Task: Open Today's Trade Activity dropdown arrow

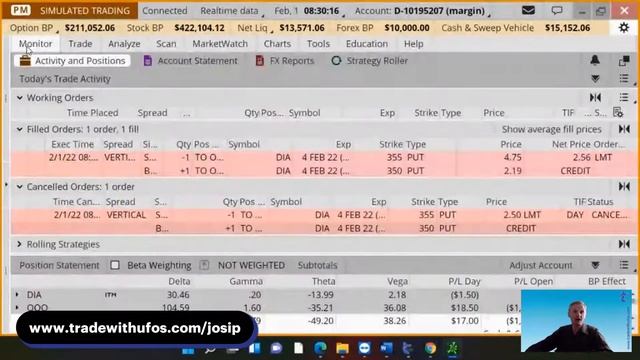Action: 595,78
